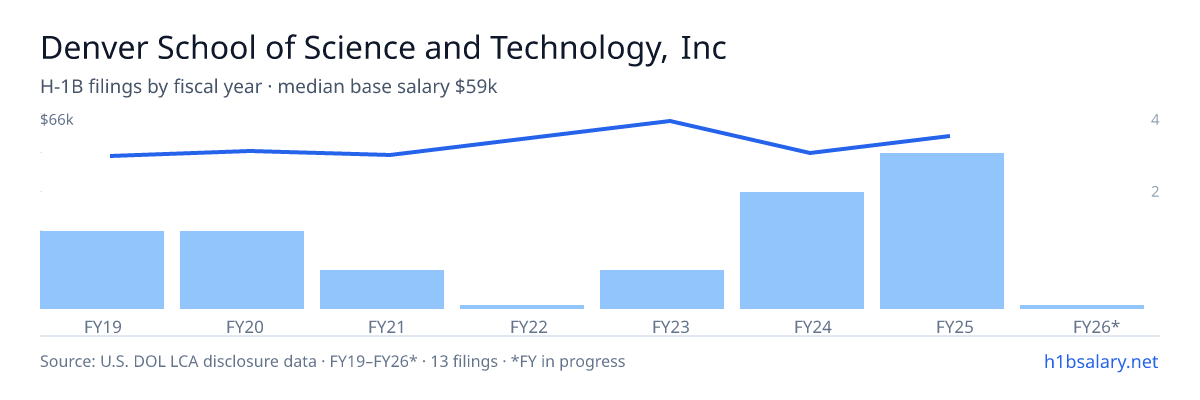Click the FY20 filings bar
Image resolution: width=1200 pixels, height=400 pixels.
click(x=242, y=270)
